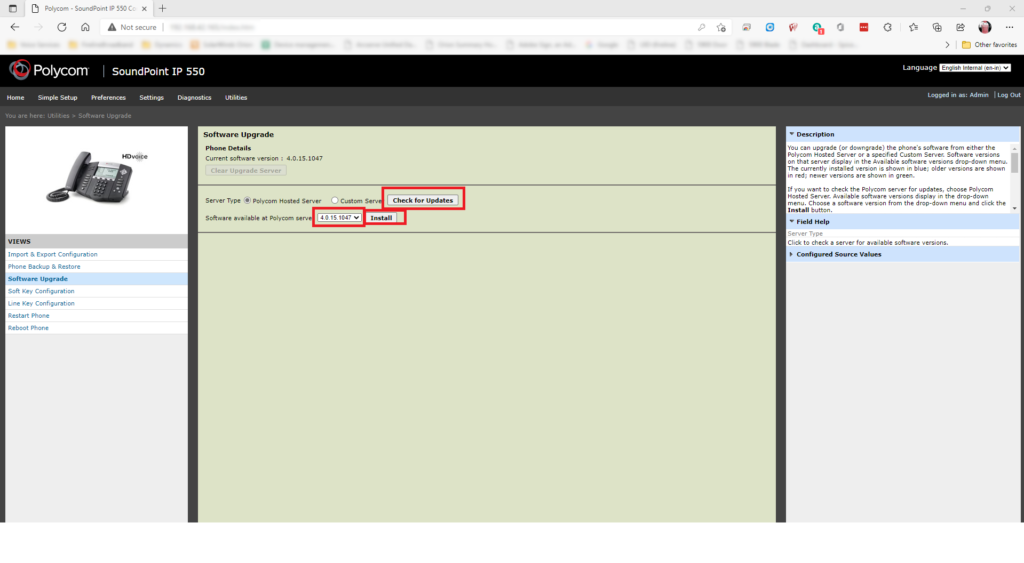1024x563 pixels.
Task: Open Import & Export Configuration view
Action: coord(53,254)
